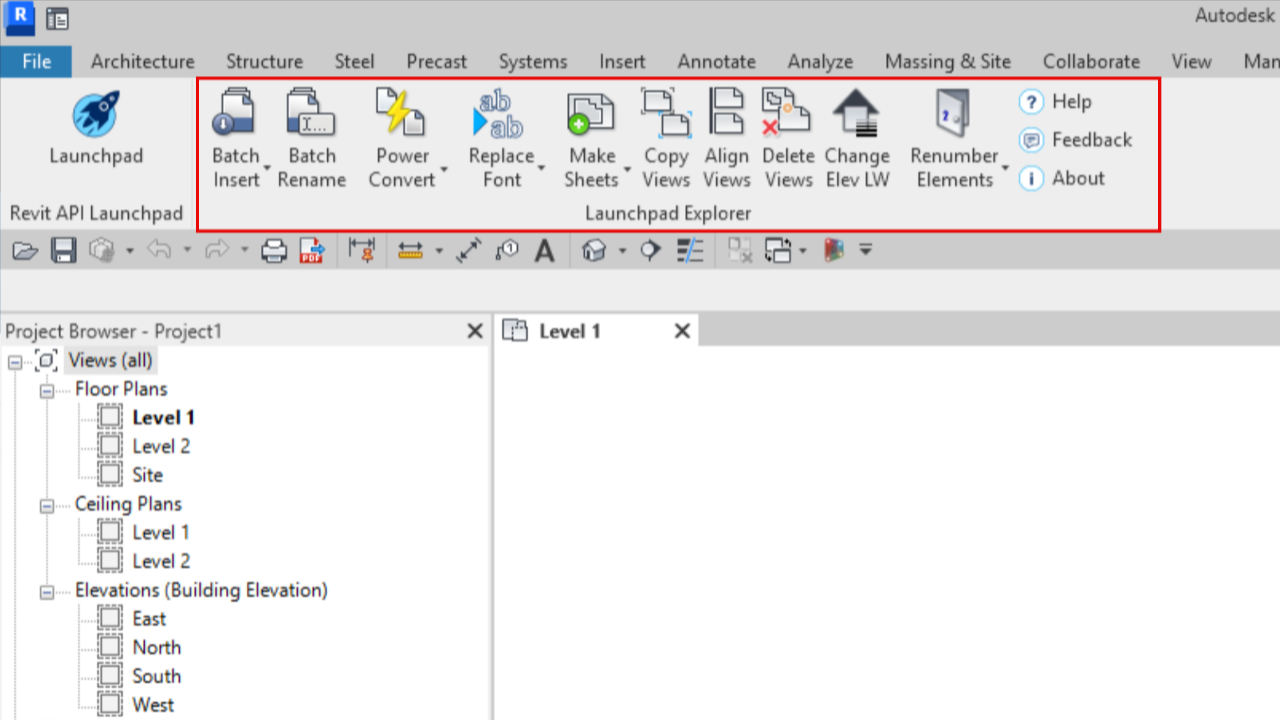Launch the Delete Views tool

click(x=788, y=137)
